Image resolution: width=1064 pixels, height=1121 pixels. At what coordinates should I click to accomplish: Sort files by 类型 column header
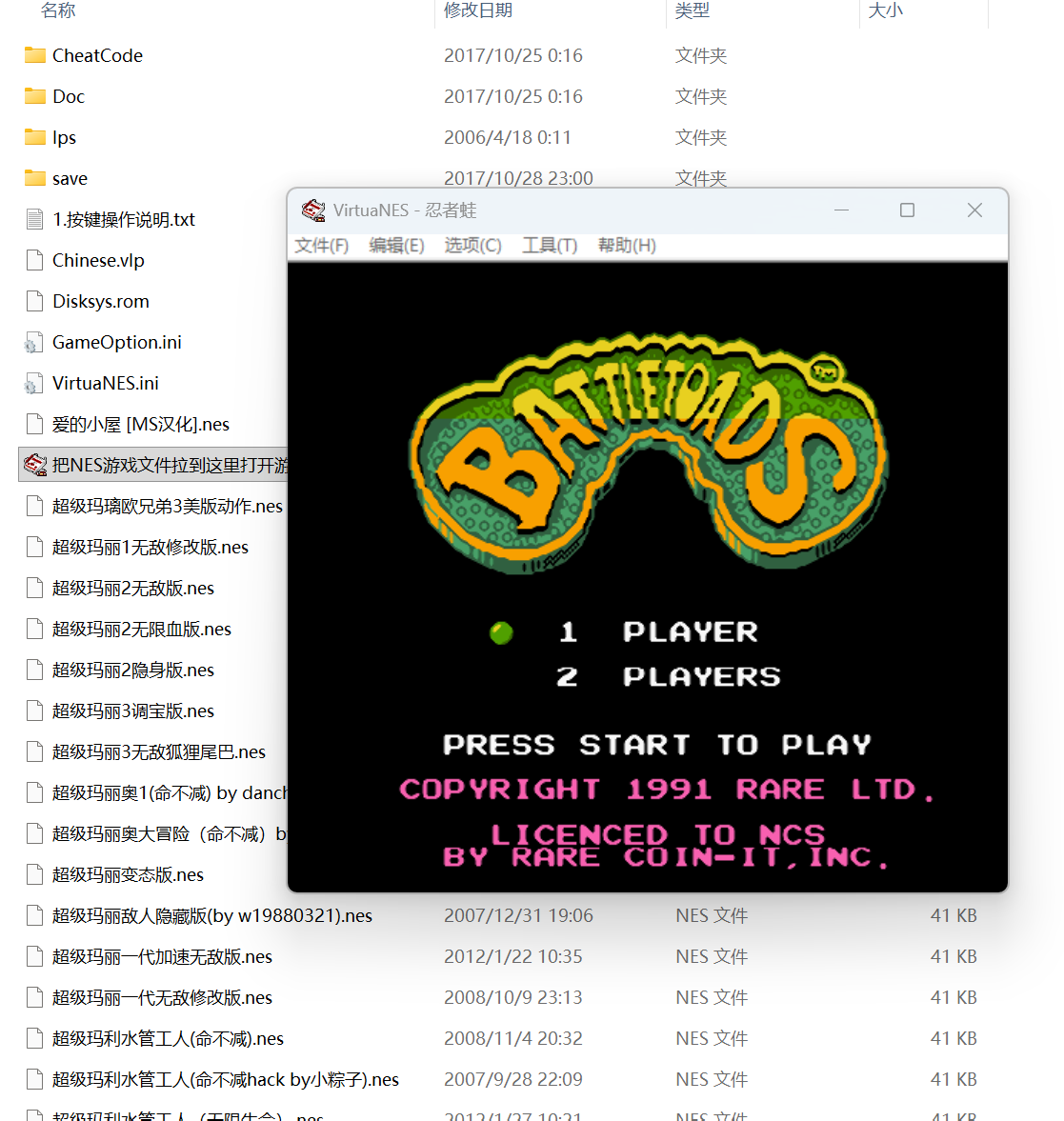[x=693, y=10]
